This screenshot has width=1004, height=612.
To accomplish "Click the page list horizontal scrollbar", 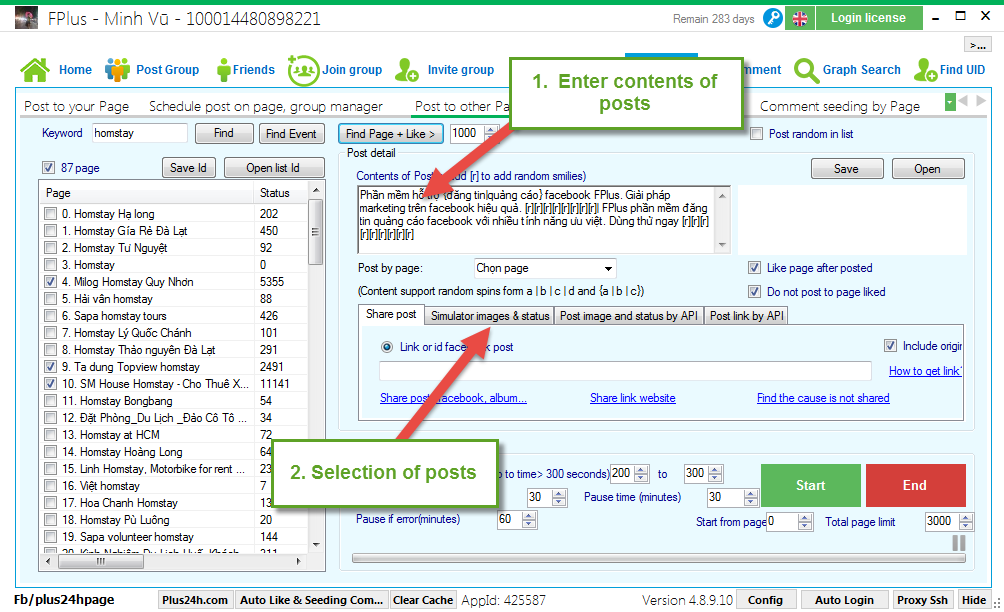I will point(173,561).
